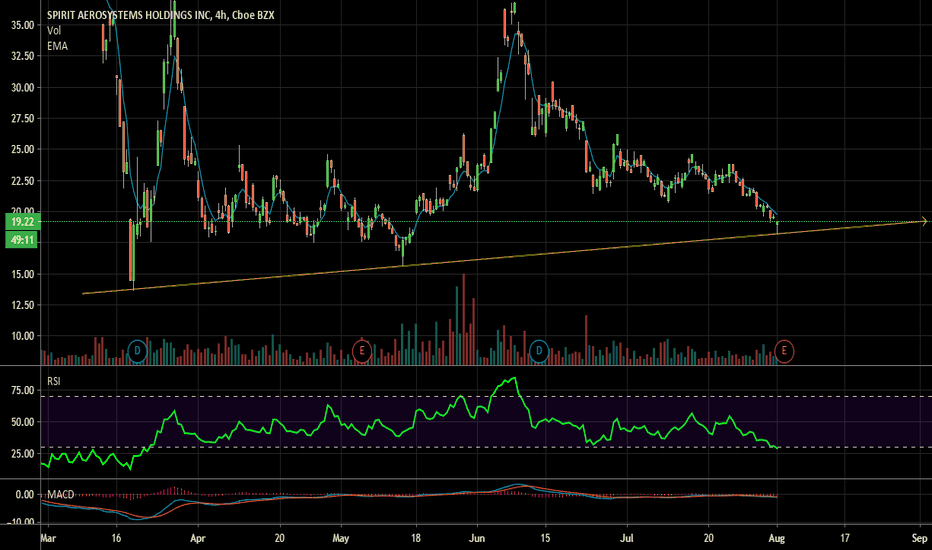Click the 35.00 price axis label
The height and width of the screenshot is (550, 932).
click(x=23, y=25)
